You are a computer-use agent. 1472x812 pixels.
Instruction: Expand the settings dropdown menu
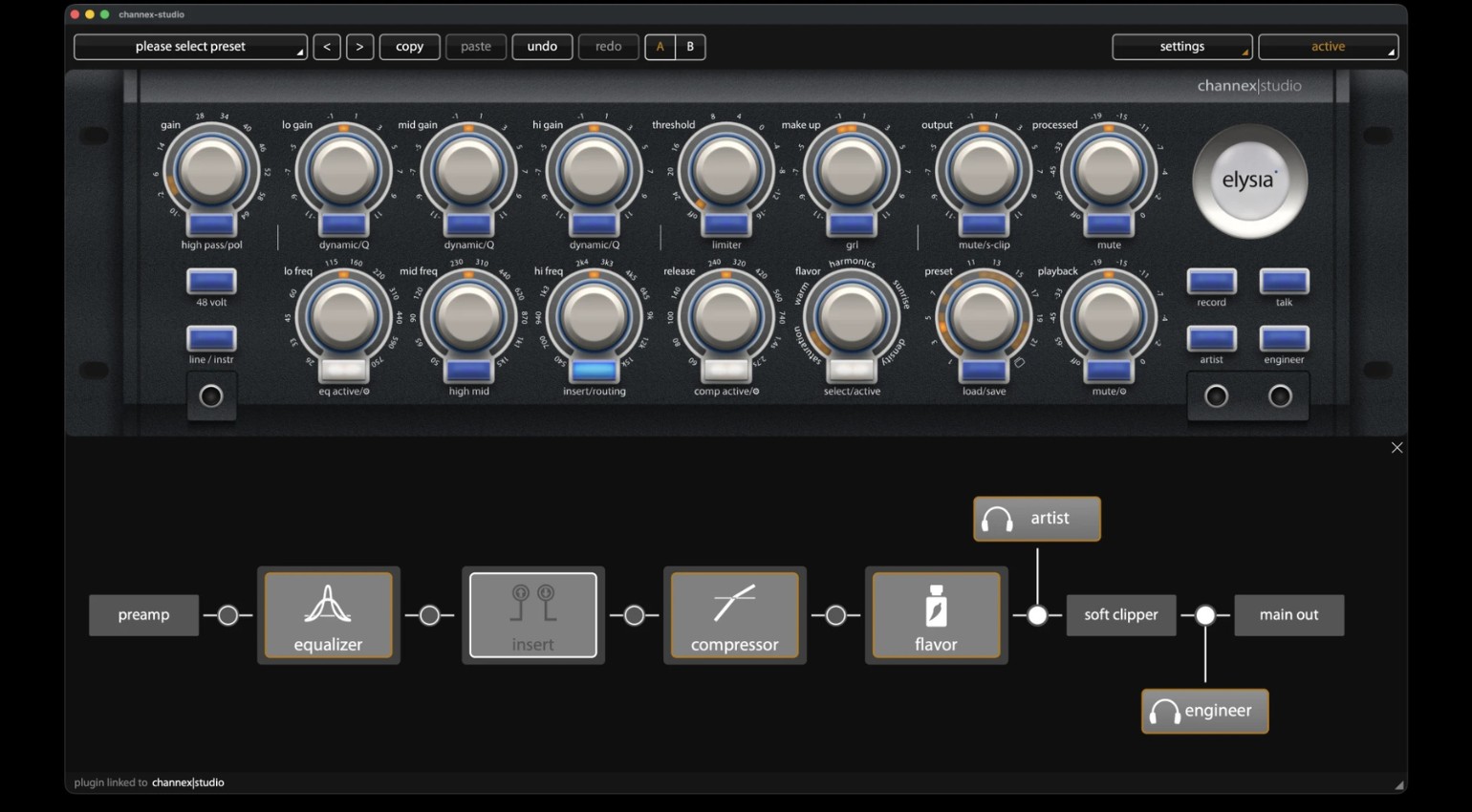(x=1181, y=47)
